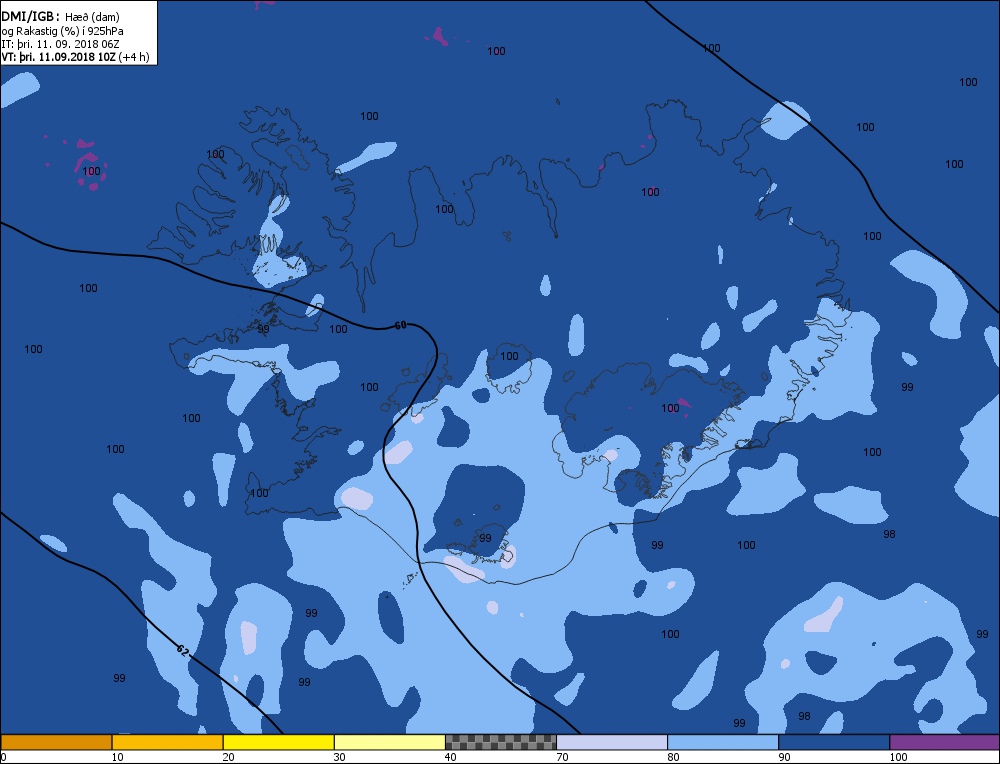Pick the lavender 70–80 legend swatch
The height and width of the screenshot is (764, 1000).
[612, 742]
